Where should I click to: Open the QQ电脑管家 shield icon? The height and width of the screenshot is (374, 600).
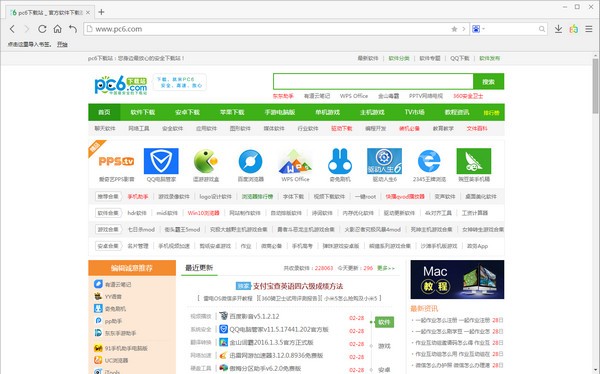click(161, 161)
